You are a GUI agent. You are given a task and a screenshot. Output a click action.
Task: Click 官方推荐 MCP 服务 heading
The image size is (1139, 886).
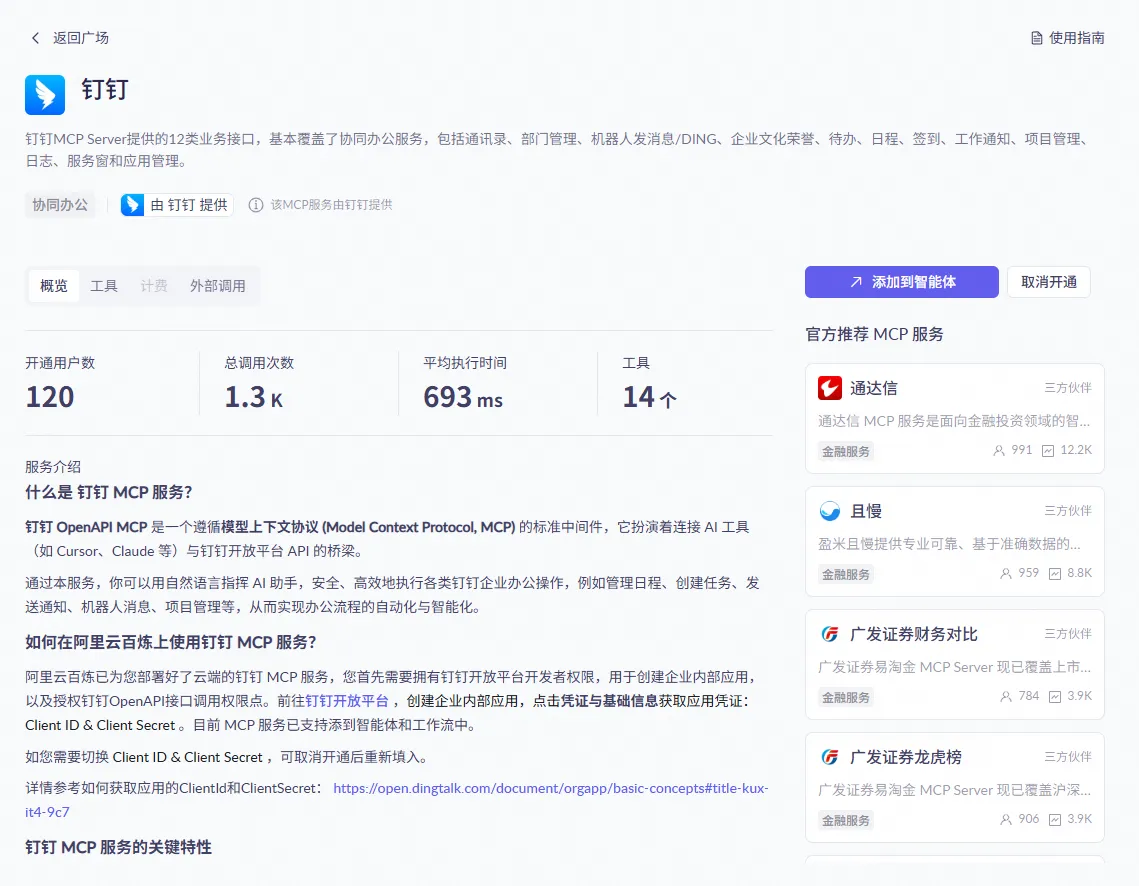point(875,334)
